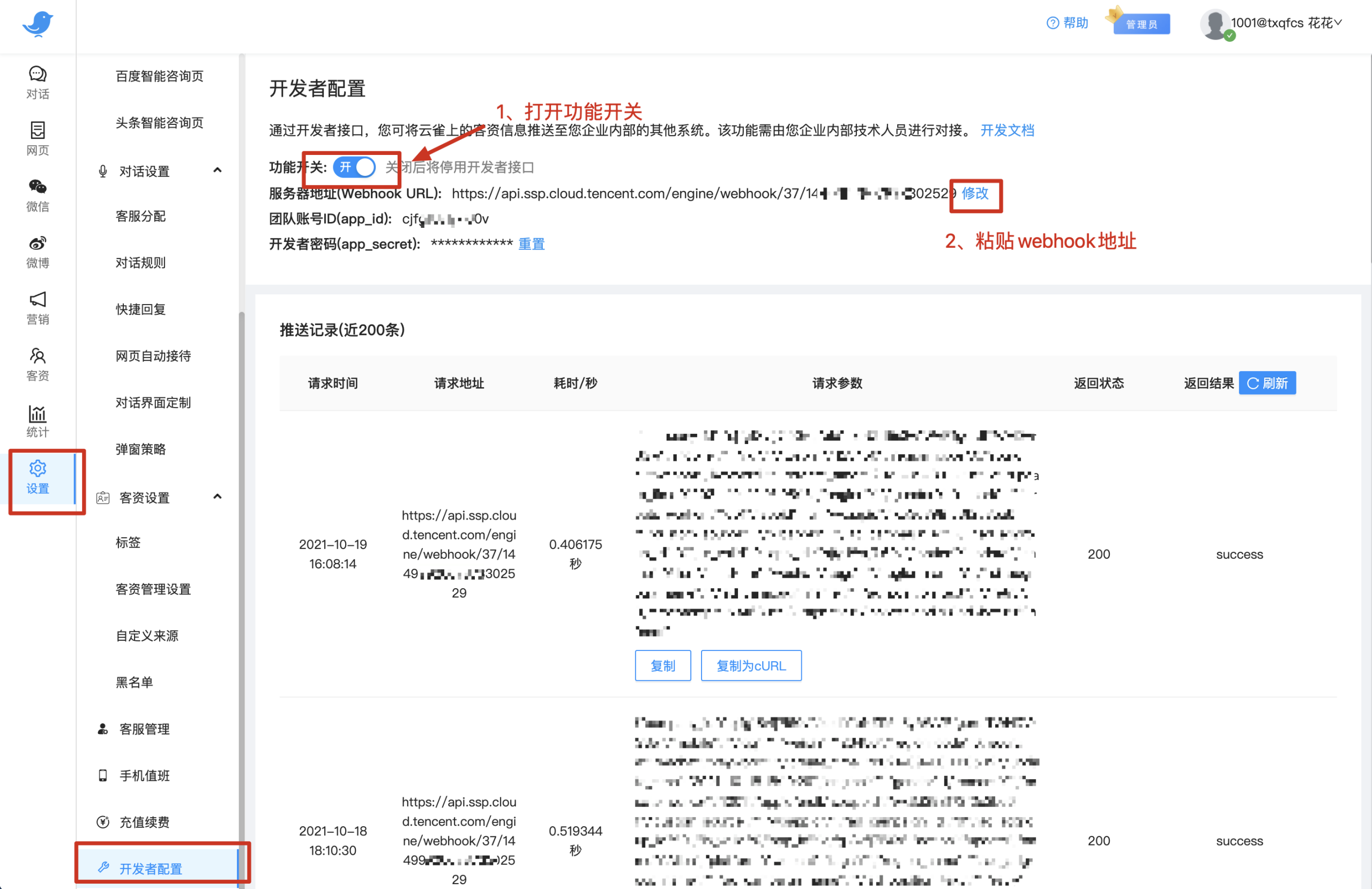
Task: Select 黑名单 in the menu
Action: click(x=135, y=683)
